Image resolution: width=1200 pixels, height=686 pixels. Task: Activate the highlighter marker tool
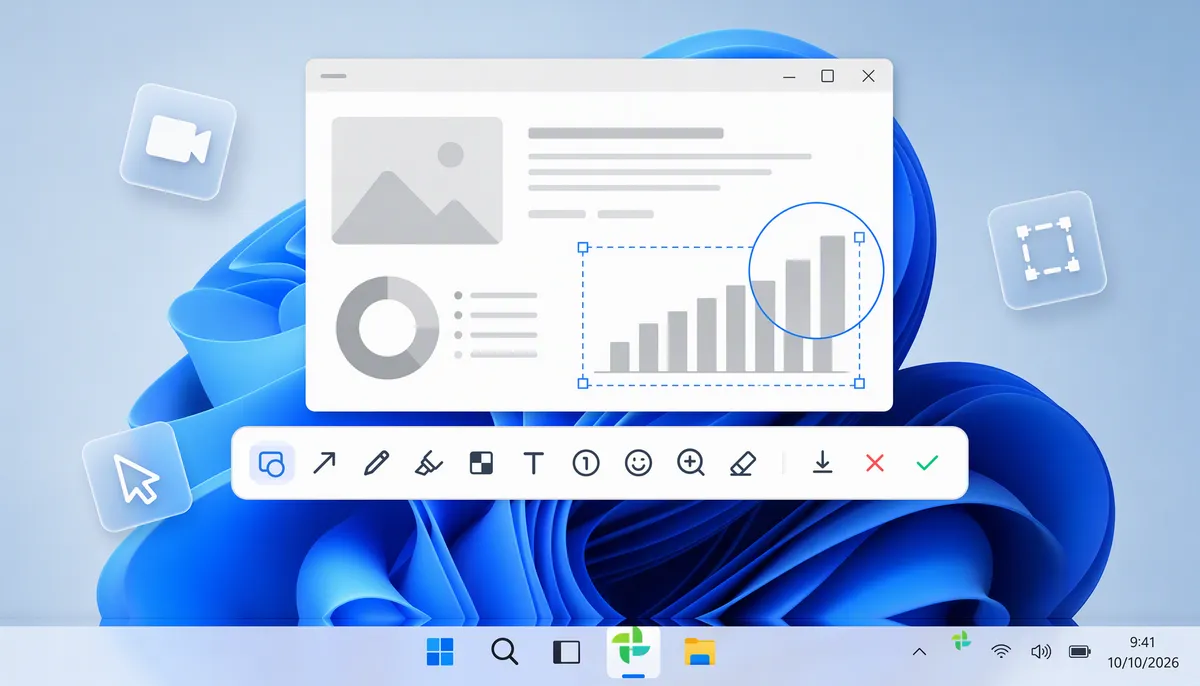pos(429,463)
